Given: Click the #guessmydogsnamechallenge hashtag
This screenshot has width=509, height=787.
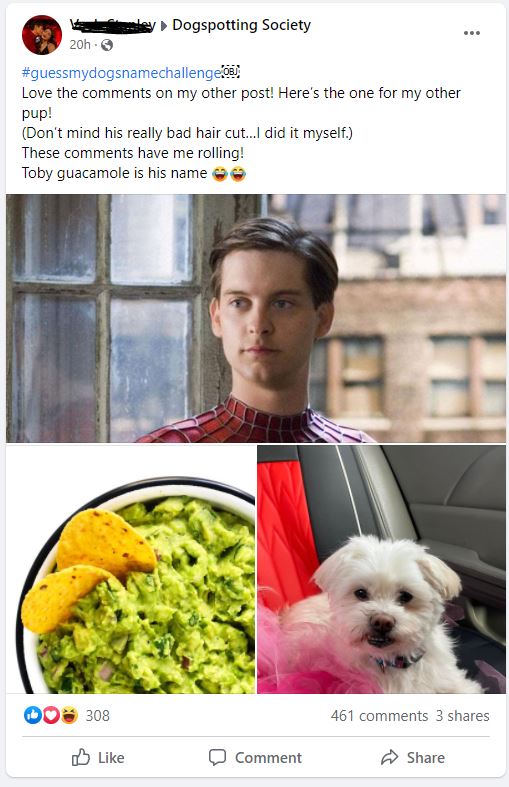Looking at the screenshot, I should (121, 73).
